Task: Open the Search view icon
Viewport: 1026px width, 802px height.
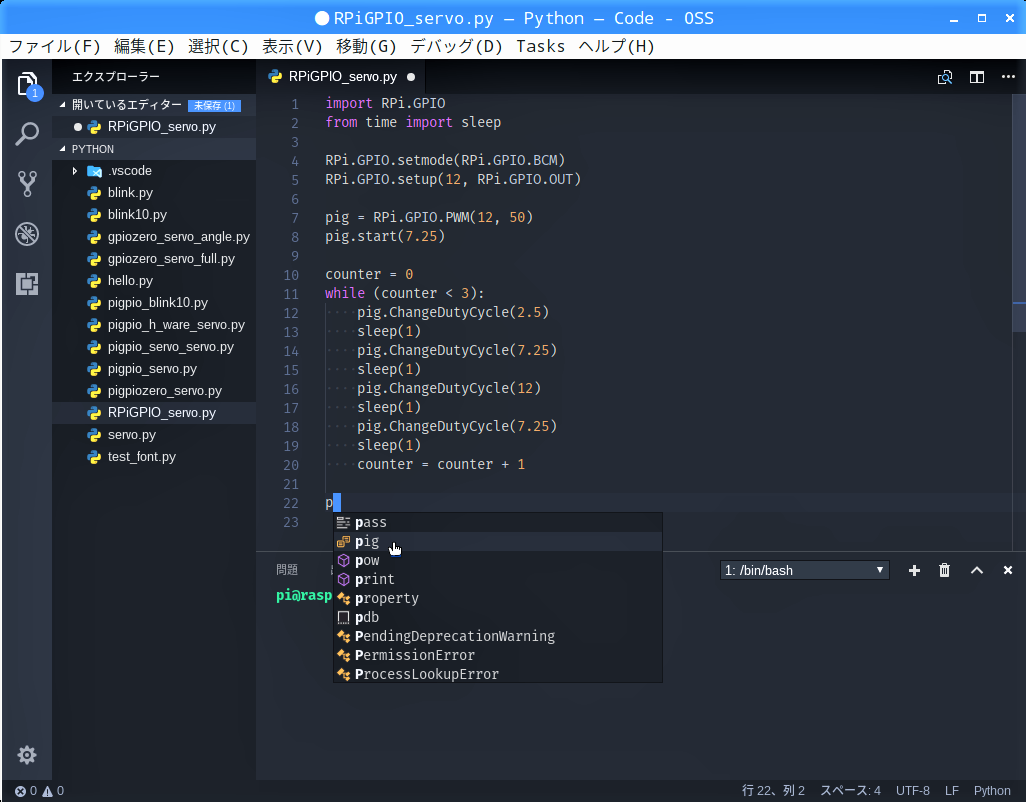Action: [x=27, y=134]
